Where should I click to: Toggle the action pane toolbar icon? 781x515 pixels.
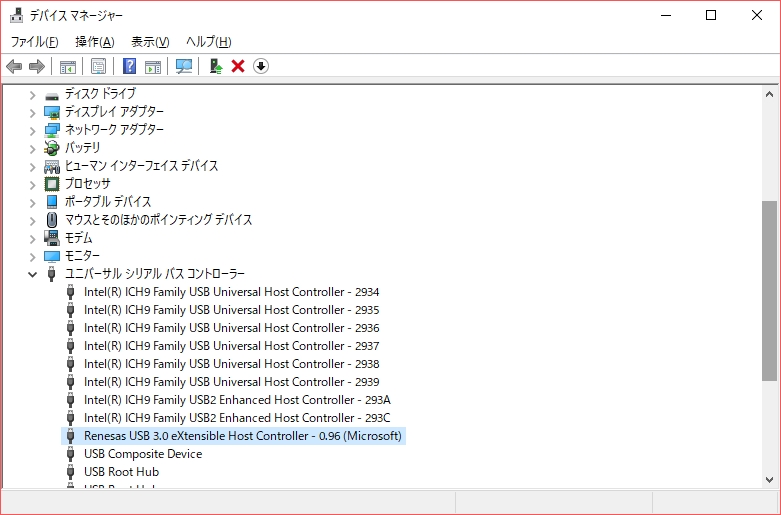click(153, 66)
